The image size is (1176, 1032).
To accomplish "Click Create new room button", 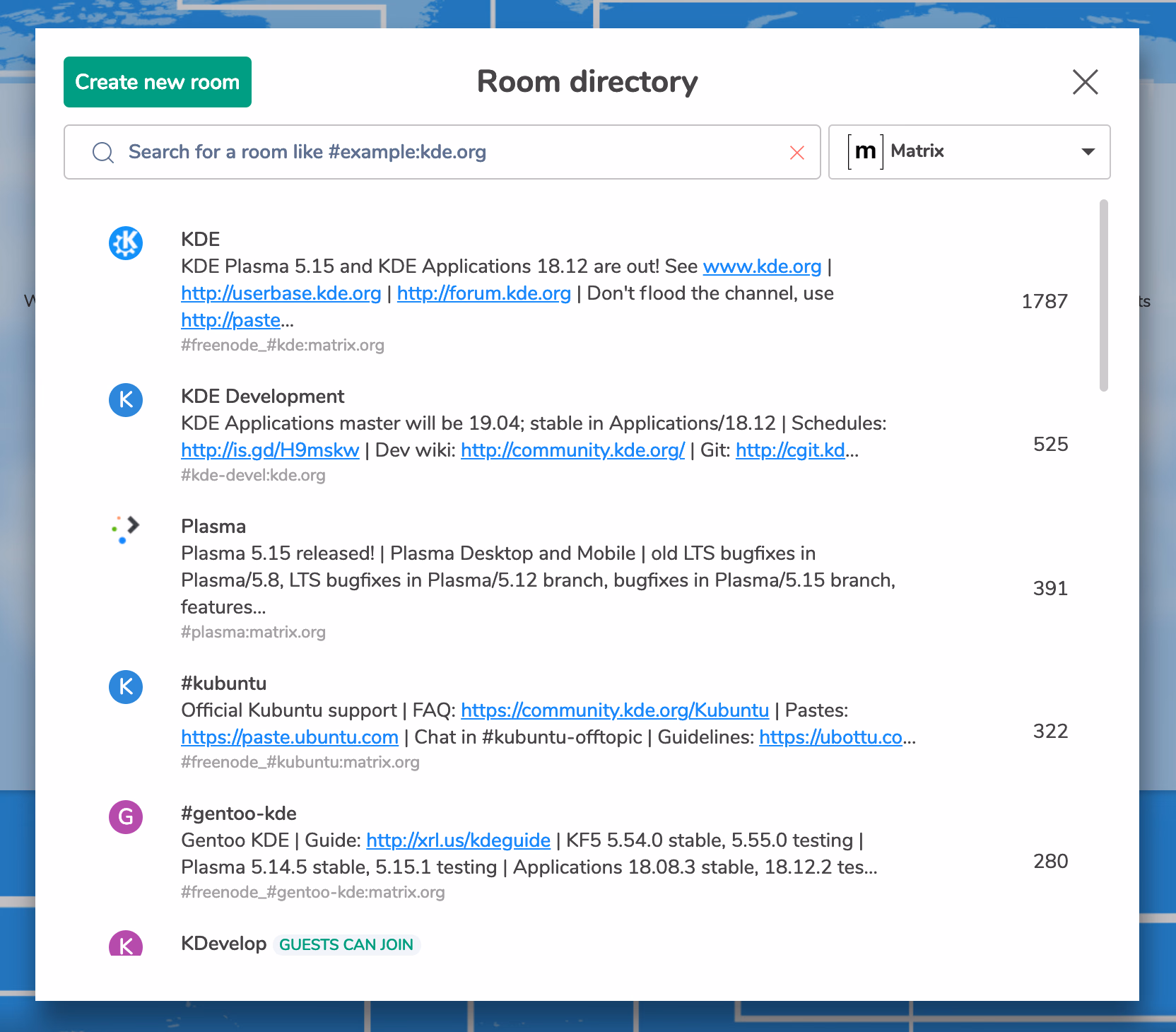I will point(158,82).
